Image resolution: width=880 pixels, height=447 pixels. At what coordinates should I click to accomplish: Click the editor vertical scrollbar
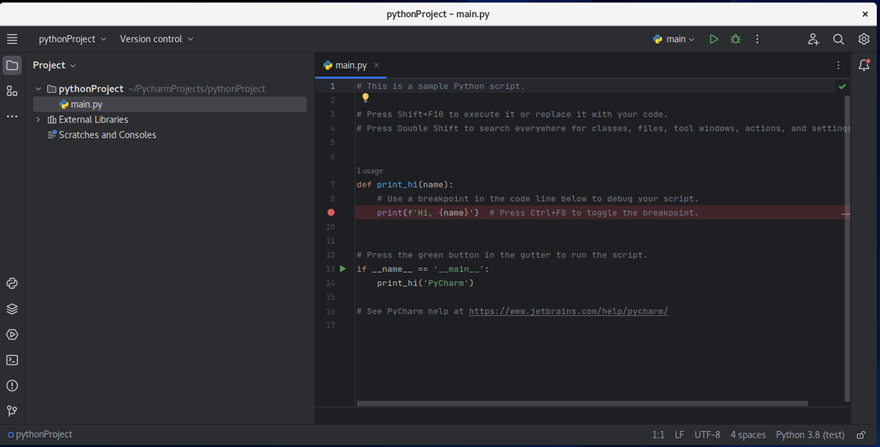[x=847, y=249]
